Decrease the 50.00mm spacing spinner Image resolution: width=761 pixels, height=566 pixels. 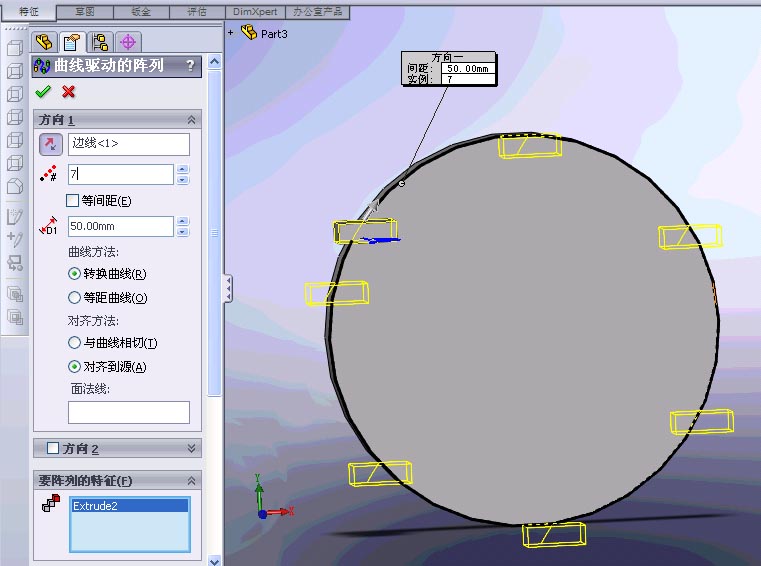pos(182,232)
